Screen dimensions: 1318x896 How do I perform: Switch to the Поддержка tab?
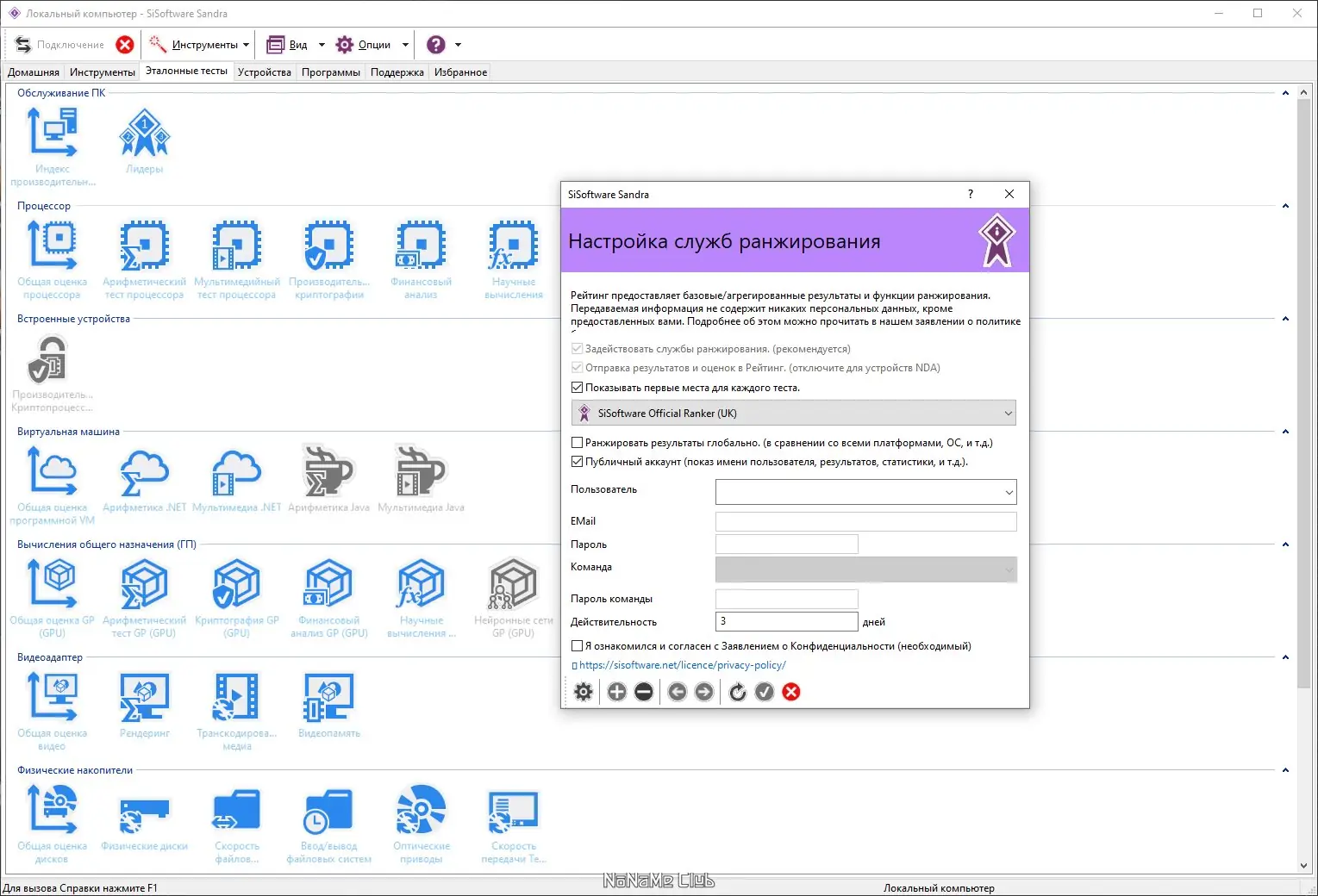(x=397, y=72)
